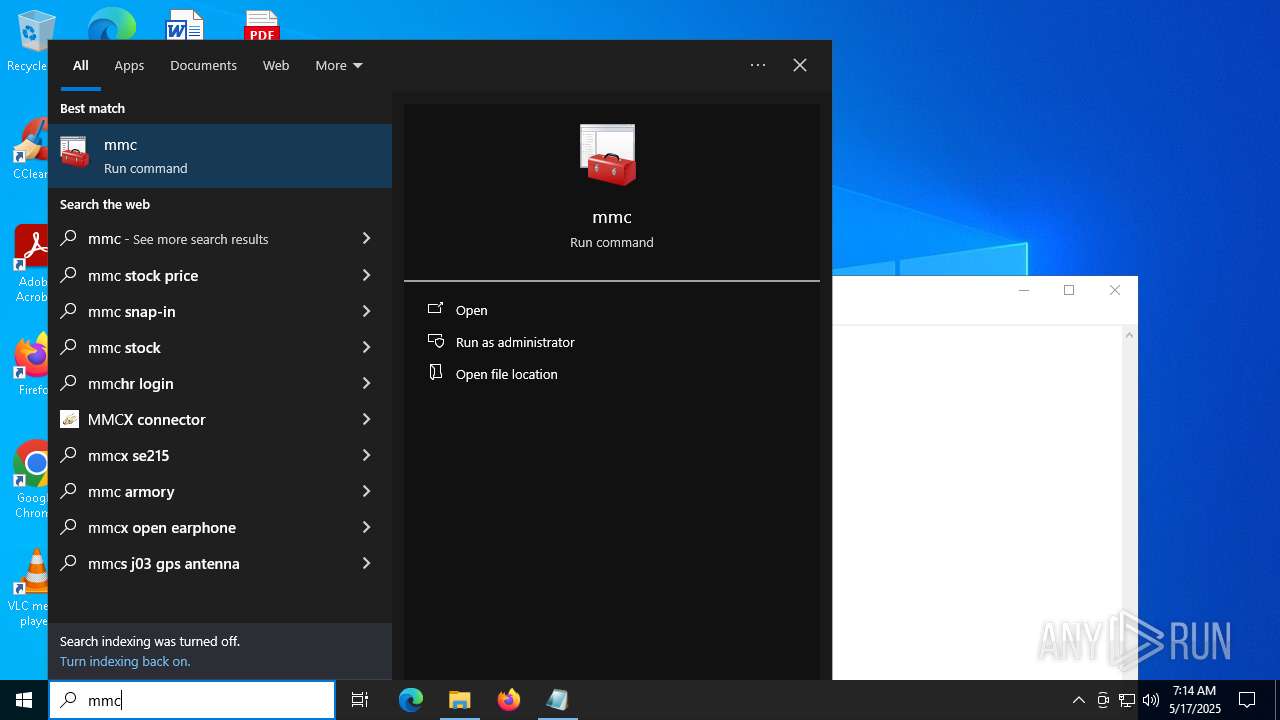Click the taskbar search box containing mmc
The width and height of the screenshot is (1280, 720).
pyautogui.click(x=192, y=700)
